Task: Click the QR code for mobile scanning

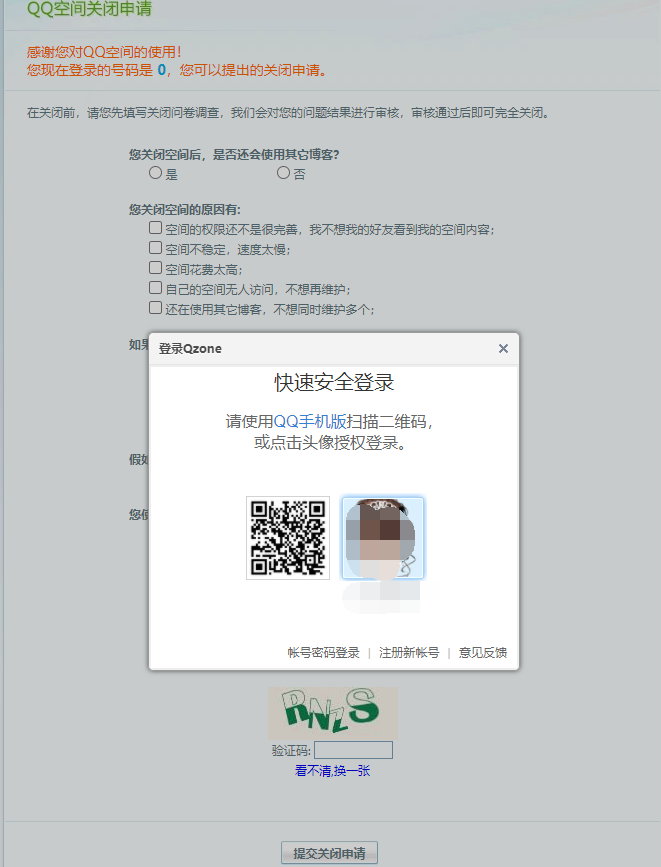Action: (288, 538)
